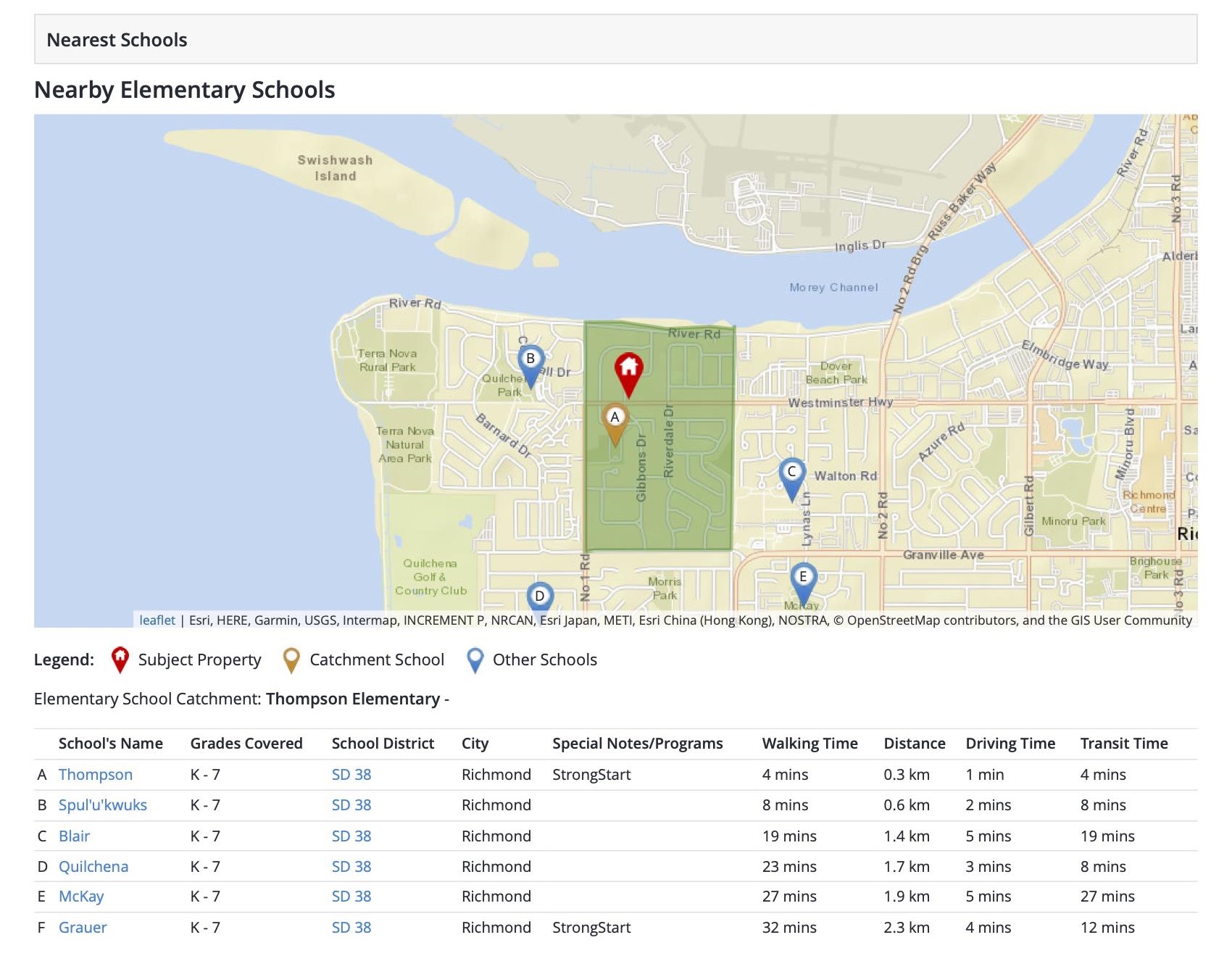Open the Thompson school link
1232x969 pixels.
point(96,774)
